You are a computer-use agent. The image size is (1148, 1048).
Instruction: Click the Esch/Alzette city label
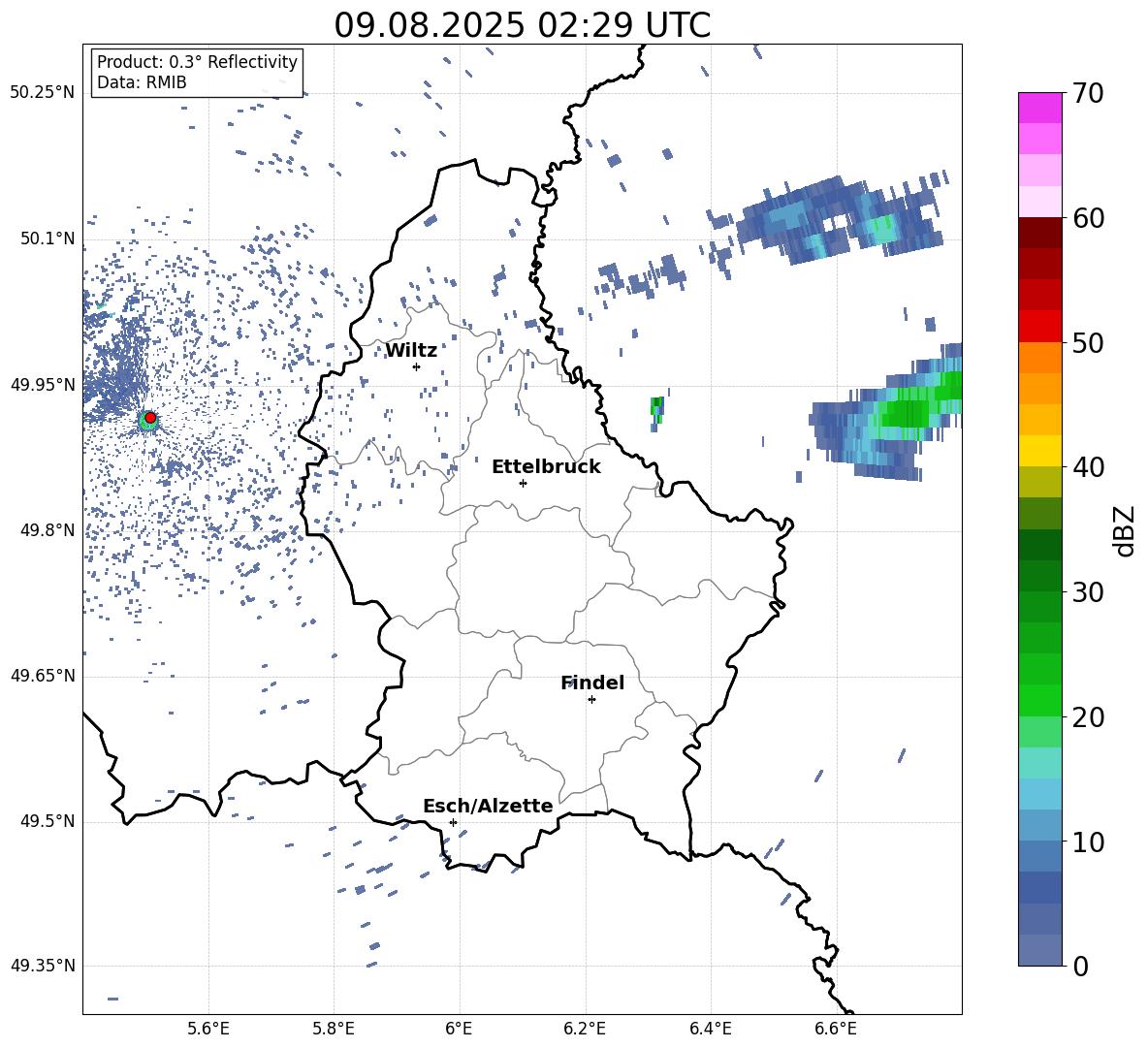coord(488,806)
